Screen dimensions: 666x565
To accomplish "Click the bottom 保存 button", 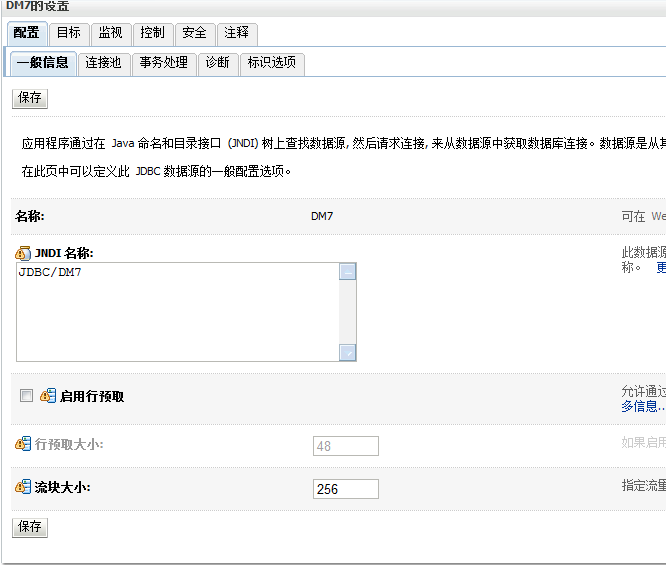I will click(x=30, y=527).
